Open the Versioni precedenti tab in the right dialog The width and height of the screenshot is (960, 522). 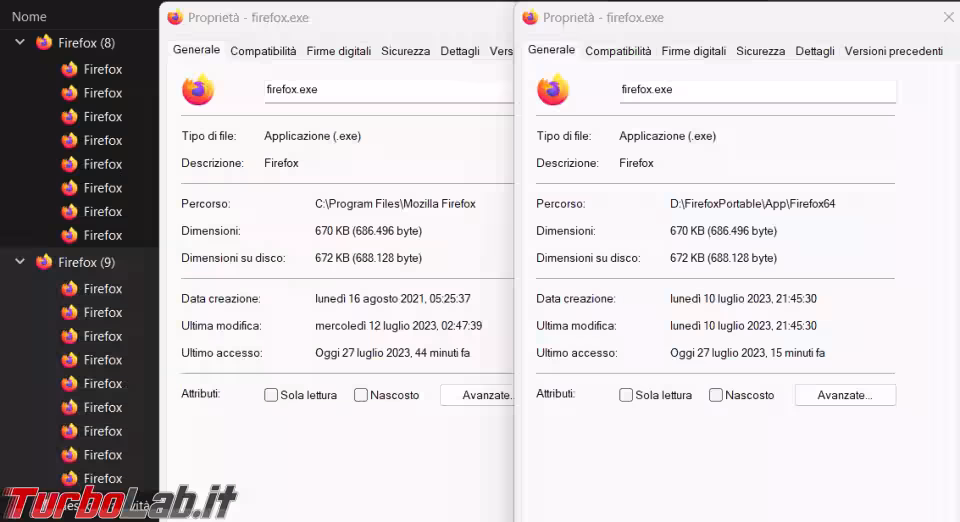click(893, 51)
